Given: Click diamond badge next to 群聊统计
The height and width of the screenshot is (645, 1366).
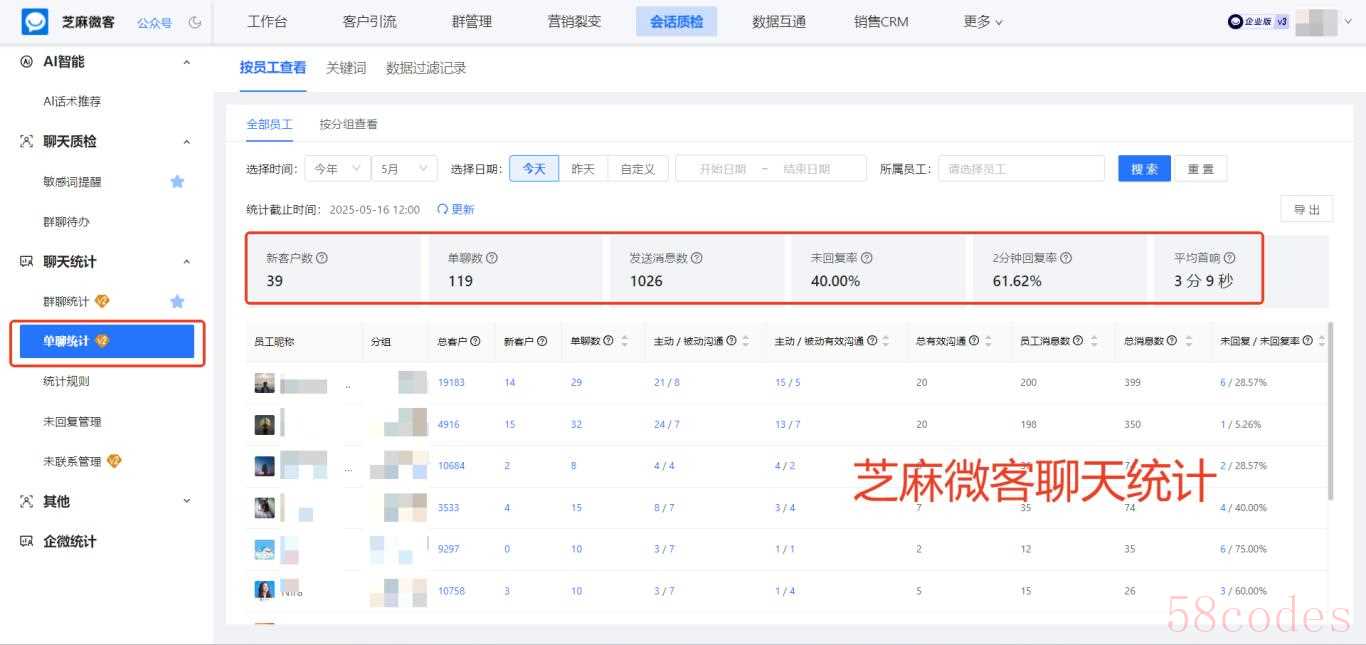Looking at the screenshot, I should [102, 301].
